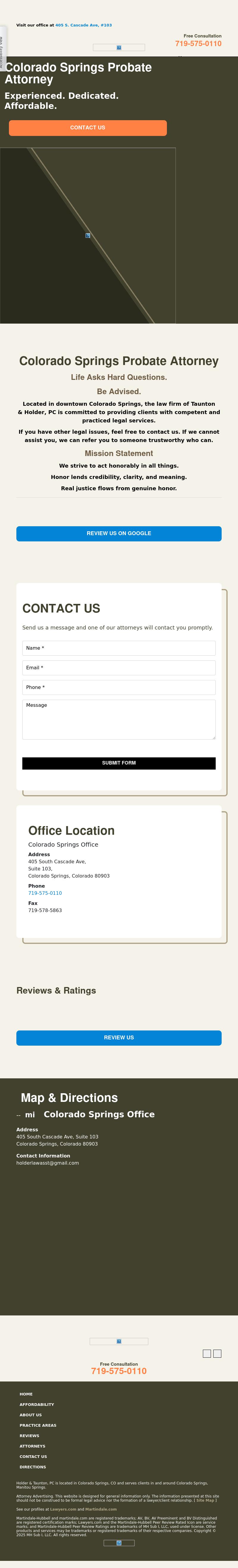Image resolution: width=238 pixels, height=1568 pixels.
Task: Go to Attorneys in the footer menu
Action: click(32, 1446)
